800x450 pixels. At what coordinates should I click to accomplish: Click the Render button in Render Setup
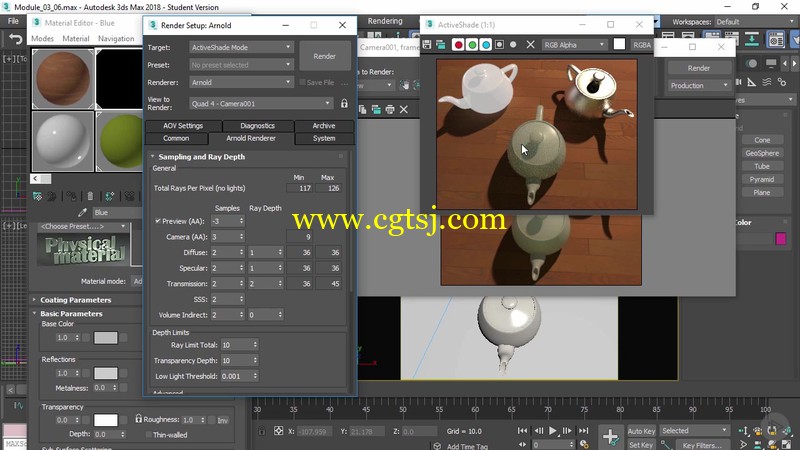click(x=324, y=56)
